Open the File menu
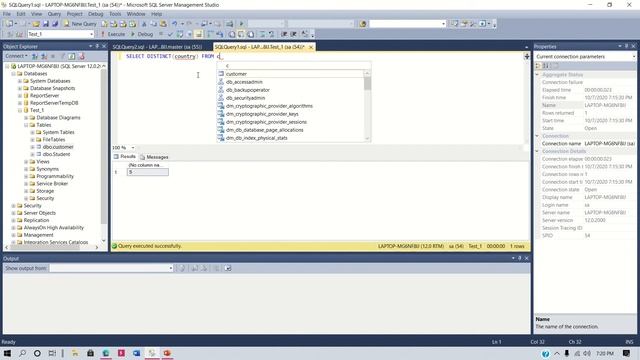The image size is (640, 360). tap(7, 14)
